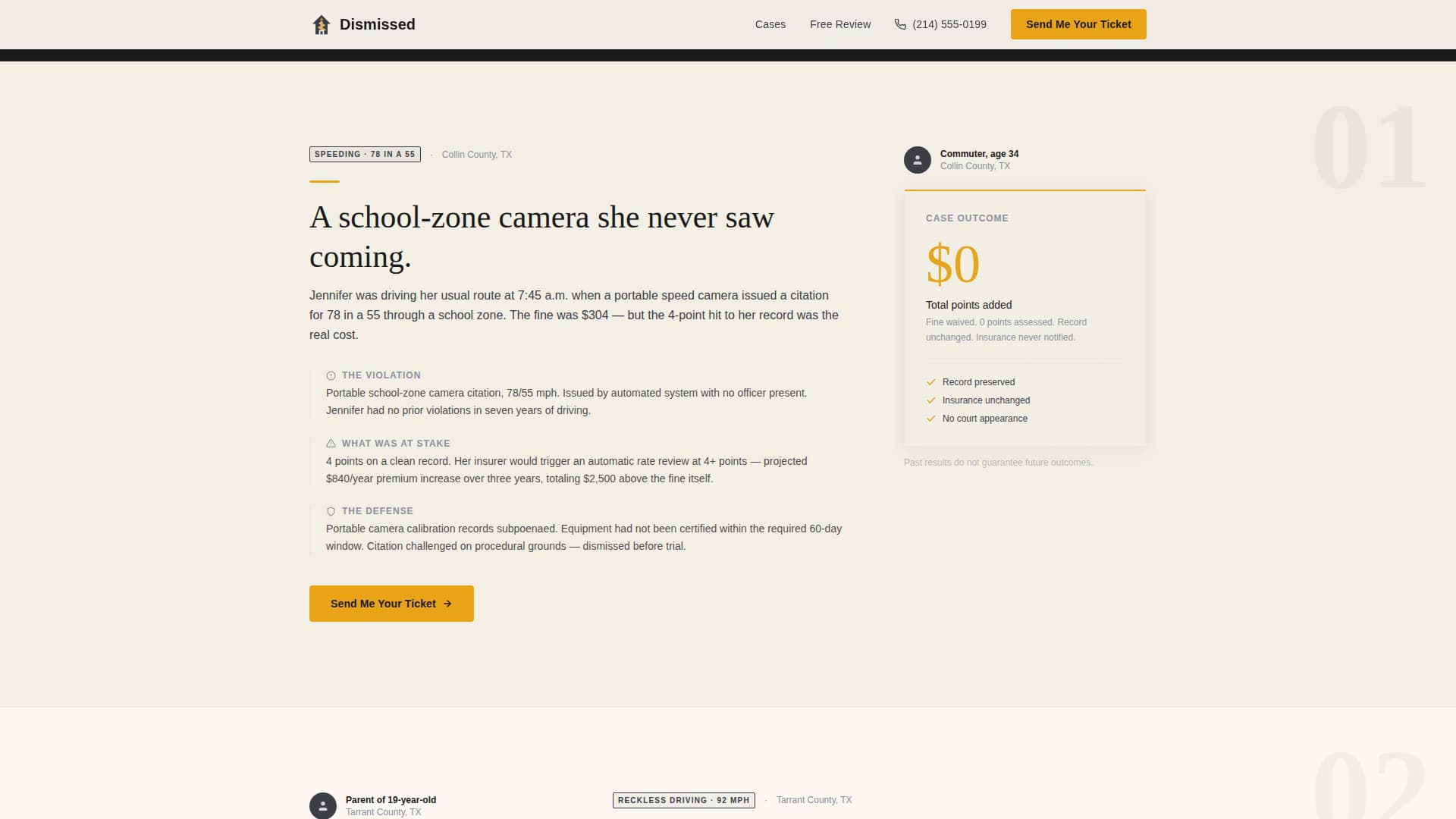This screenshot has width=1456, height=819.
Task: Open the Cases menu item
Action: pyautogui.click(x=770, y=24)
